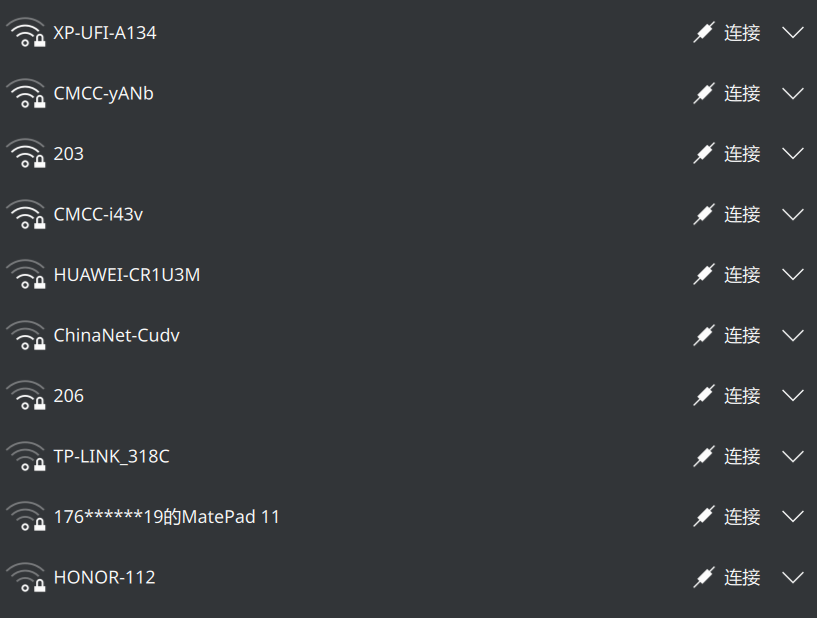Image resolution: width=817 pixels, height=618 pixels.
Task: Click the secured Wi-Fi icon for network 203
Action: coord(26,154)
